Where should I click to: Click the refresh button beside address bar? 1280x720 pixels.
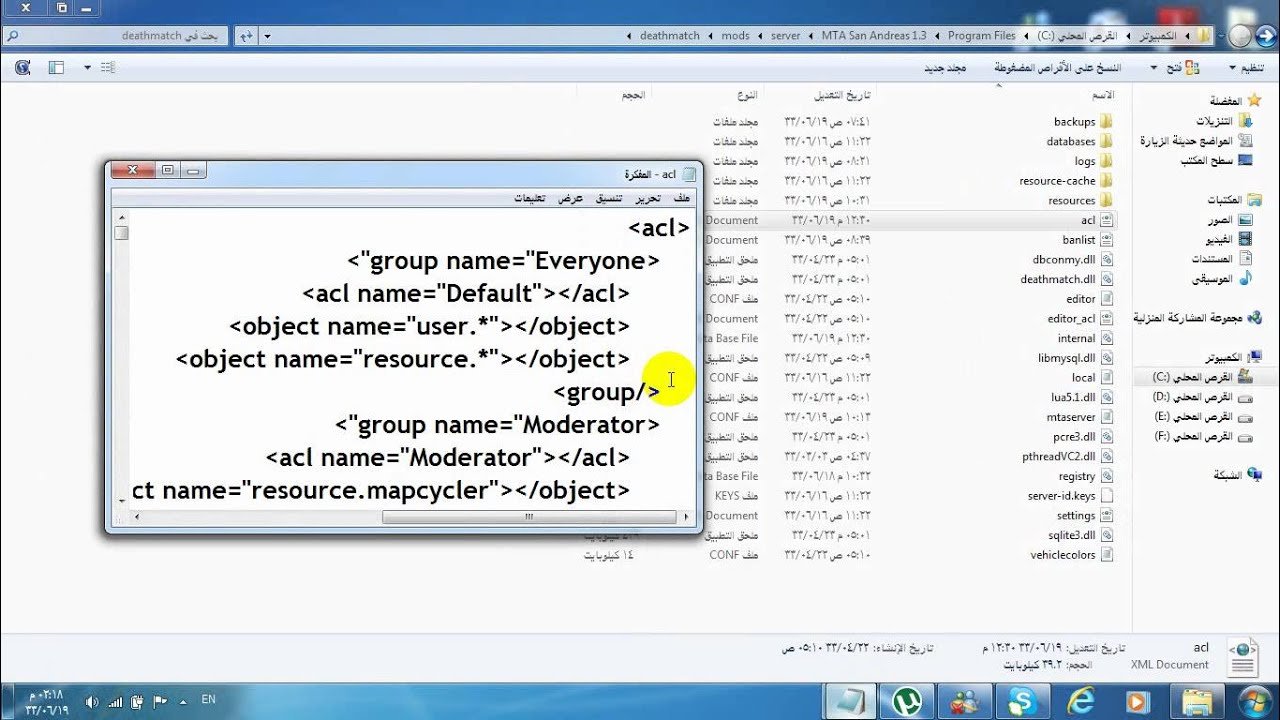tap(246, 36)
